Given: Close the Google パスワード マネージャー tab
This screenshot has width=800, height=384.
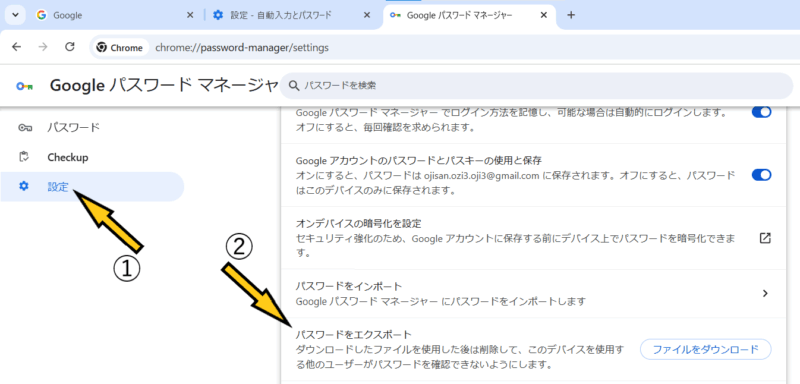Looking at the screenshot, I should coord(544,15).
